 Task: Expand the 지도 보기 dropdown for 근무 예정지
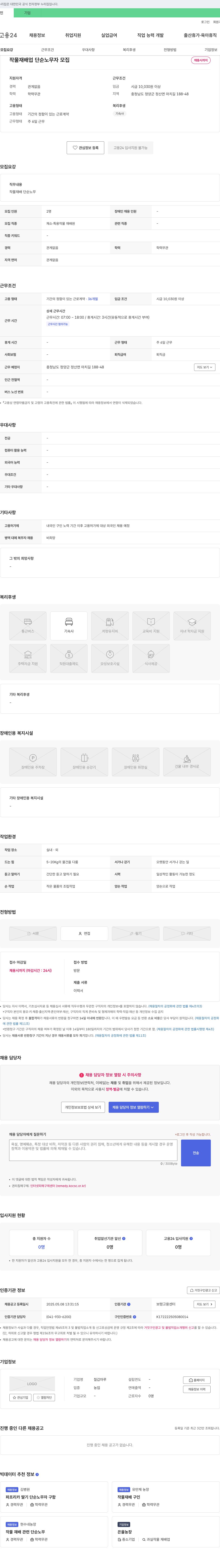pyautogui.click(x=205, y=367)
